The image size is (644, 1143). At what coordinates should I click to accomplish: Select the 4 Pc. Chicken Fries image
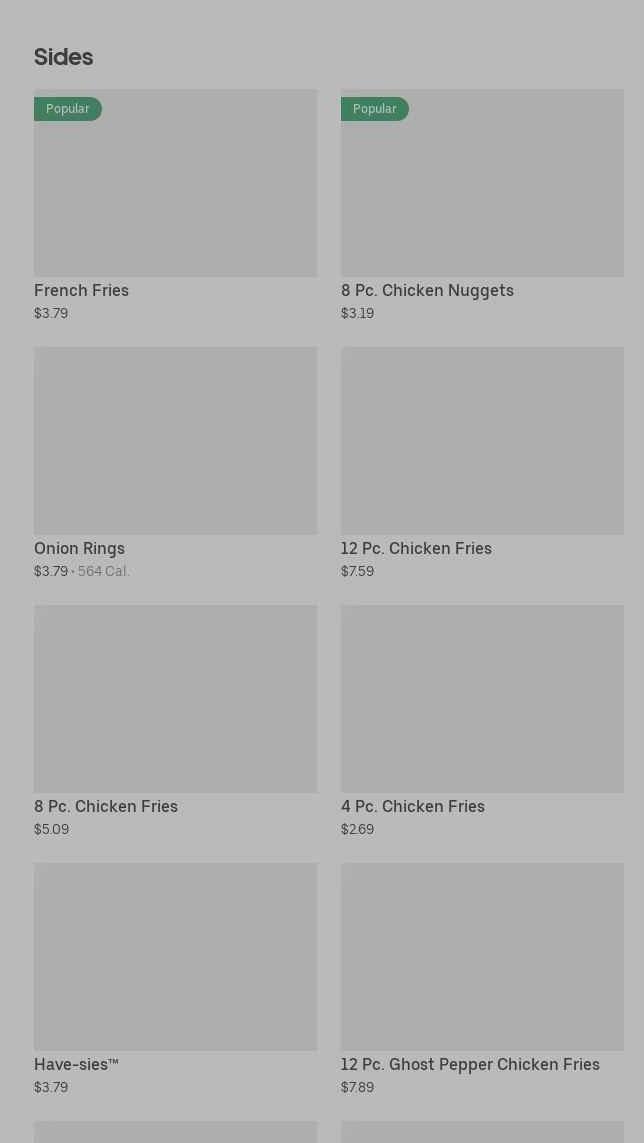(x=482, y=698)
